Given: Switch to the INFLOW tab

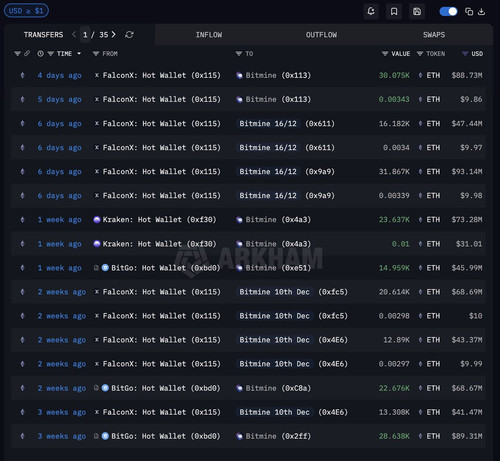Looking at the screenshot, I should pos(209,35).
